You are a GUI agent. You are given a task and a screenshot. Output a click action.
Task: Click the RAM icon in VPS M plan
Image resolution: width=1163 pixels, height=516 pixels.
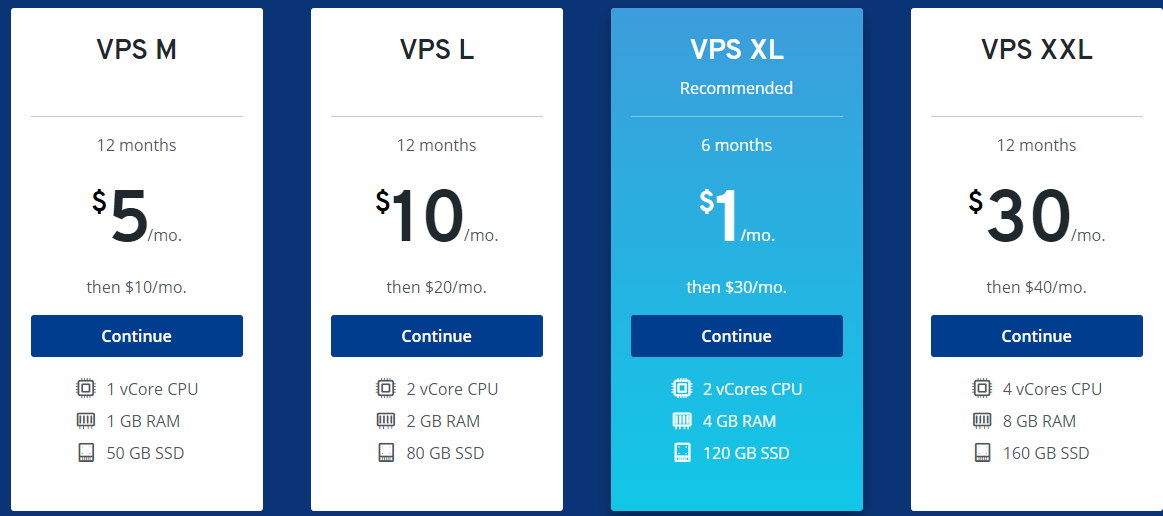86,421
